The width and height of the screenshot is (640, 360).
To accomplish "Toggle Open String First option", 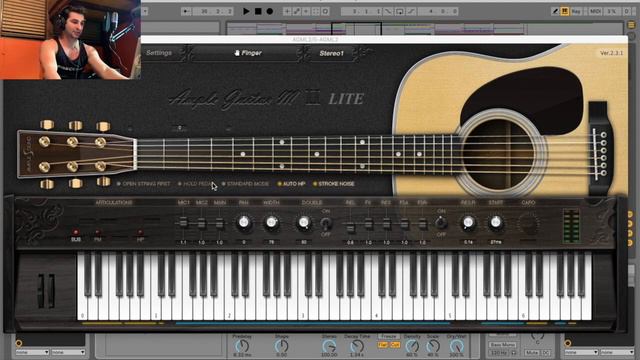I will (143, 184).
